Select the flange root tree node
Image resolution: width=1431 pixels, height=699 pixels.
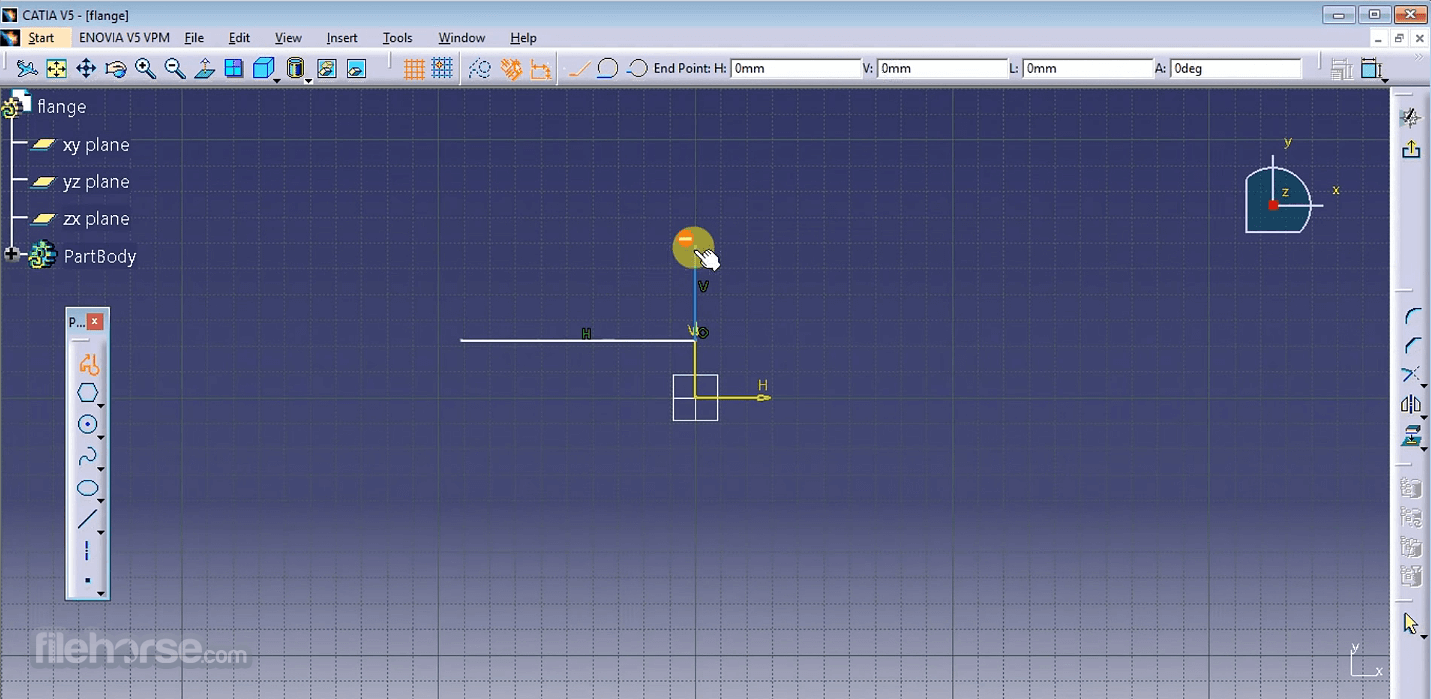pos(61,106)
